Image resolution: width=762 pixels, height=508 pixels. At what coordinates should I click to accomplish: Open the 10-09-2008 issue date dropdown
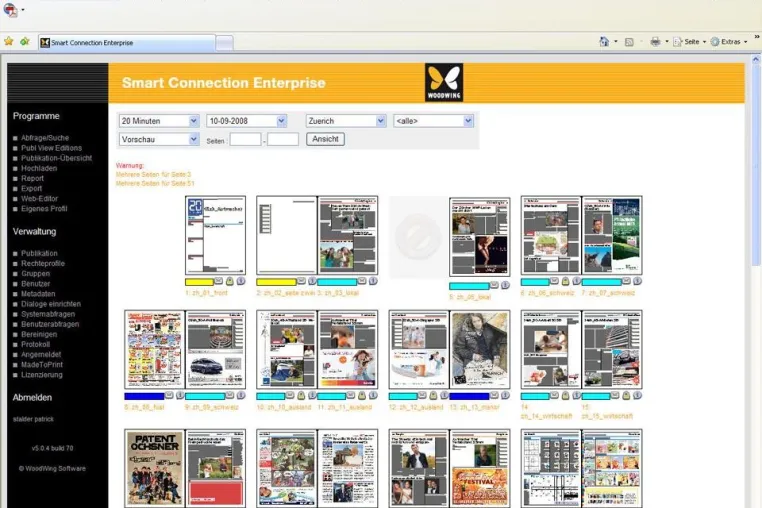[246, 121]
